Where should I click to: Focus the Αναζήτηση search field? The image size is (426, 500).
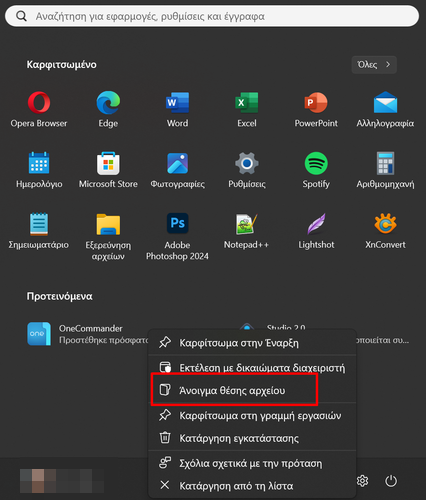212,16
